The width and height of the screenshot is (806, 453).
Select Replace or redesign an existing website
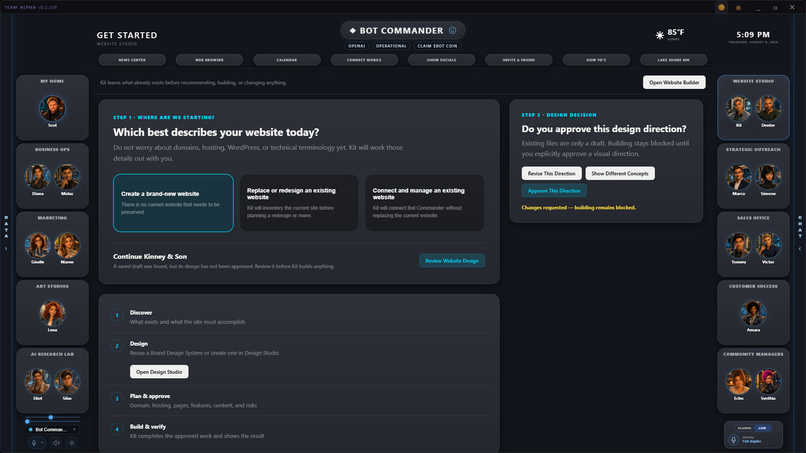[x=299, y=203]
